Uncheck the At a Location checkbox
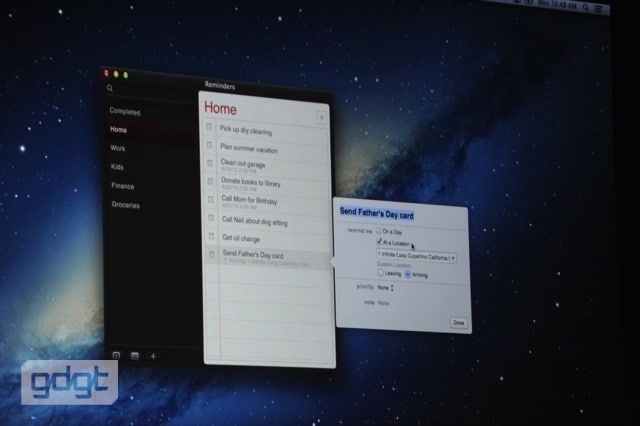This screenshot has height=426, width=640. click(379, 242)
